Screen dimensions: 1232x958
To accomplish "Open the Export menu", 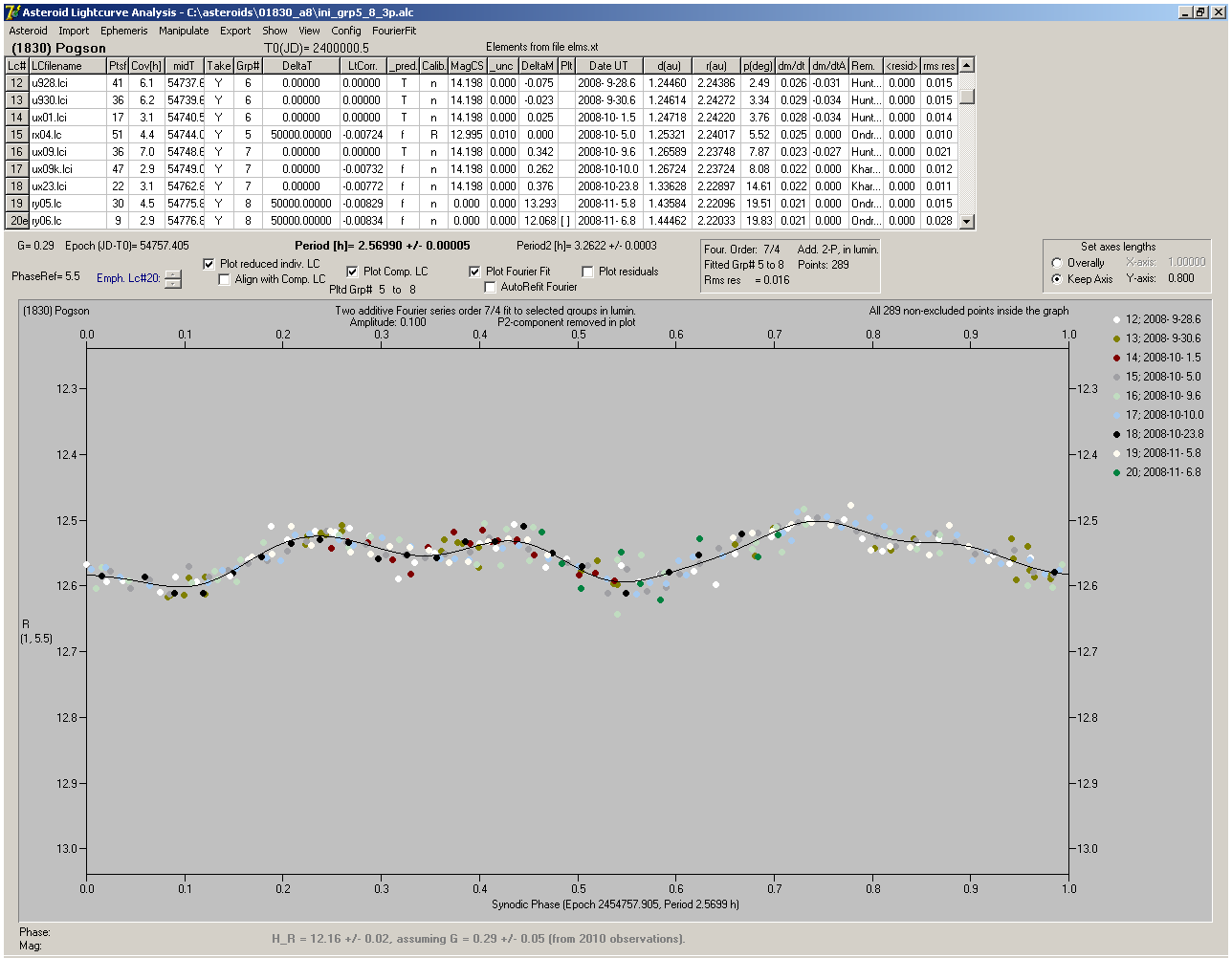I will point(235,31).
